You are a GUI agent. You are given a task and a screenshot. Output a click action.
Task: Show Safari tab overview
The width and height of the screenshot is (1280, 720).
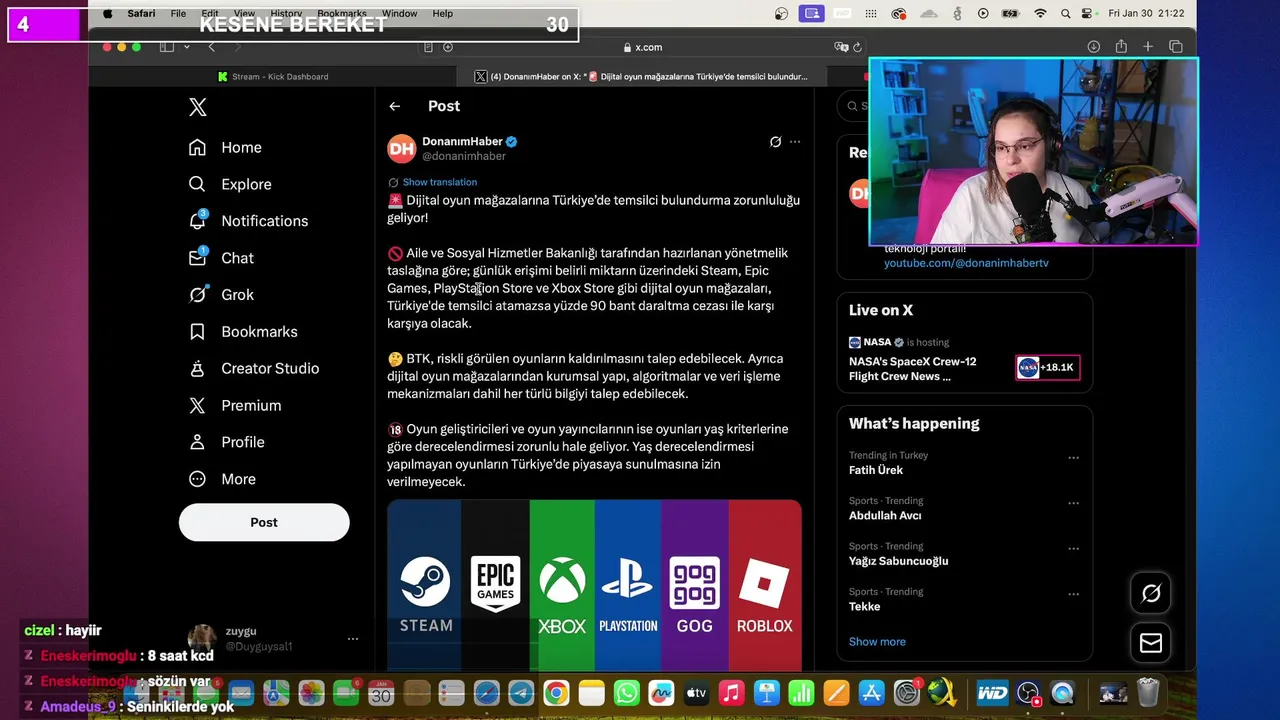point(1176,47)
